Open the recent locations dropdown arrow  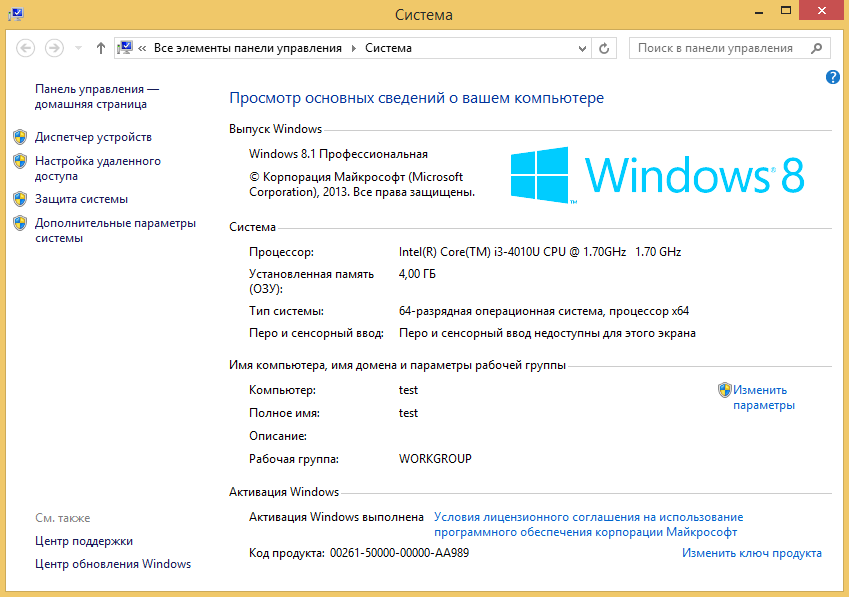[79, 48]
